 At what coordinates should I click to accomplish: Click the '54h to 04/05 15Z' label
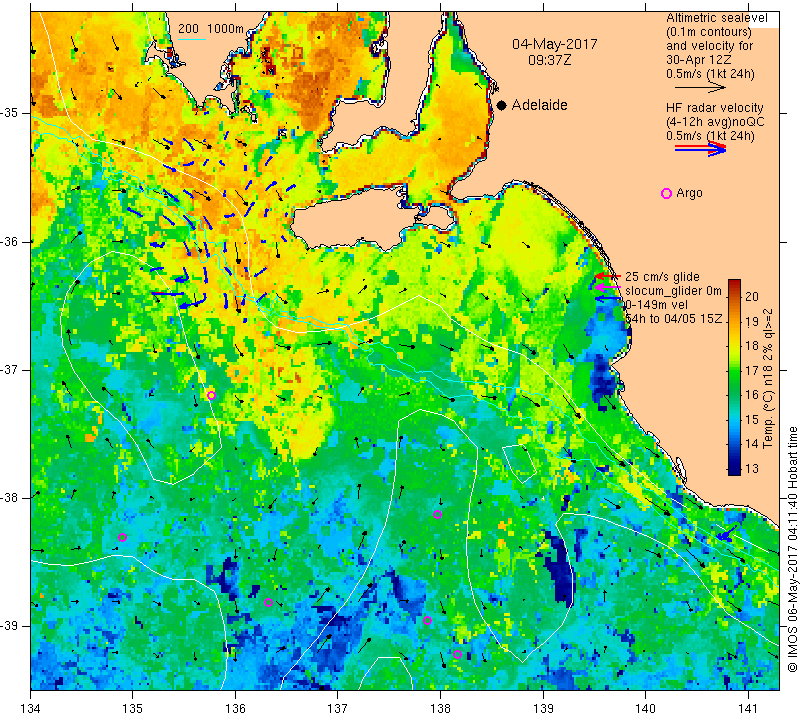[673, 319]
